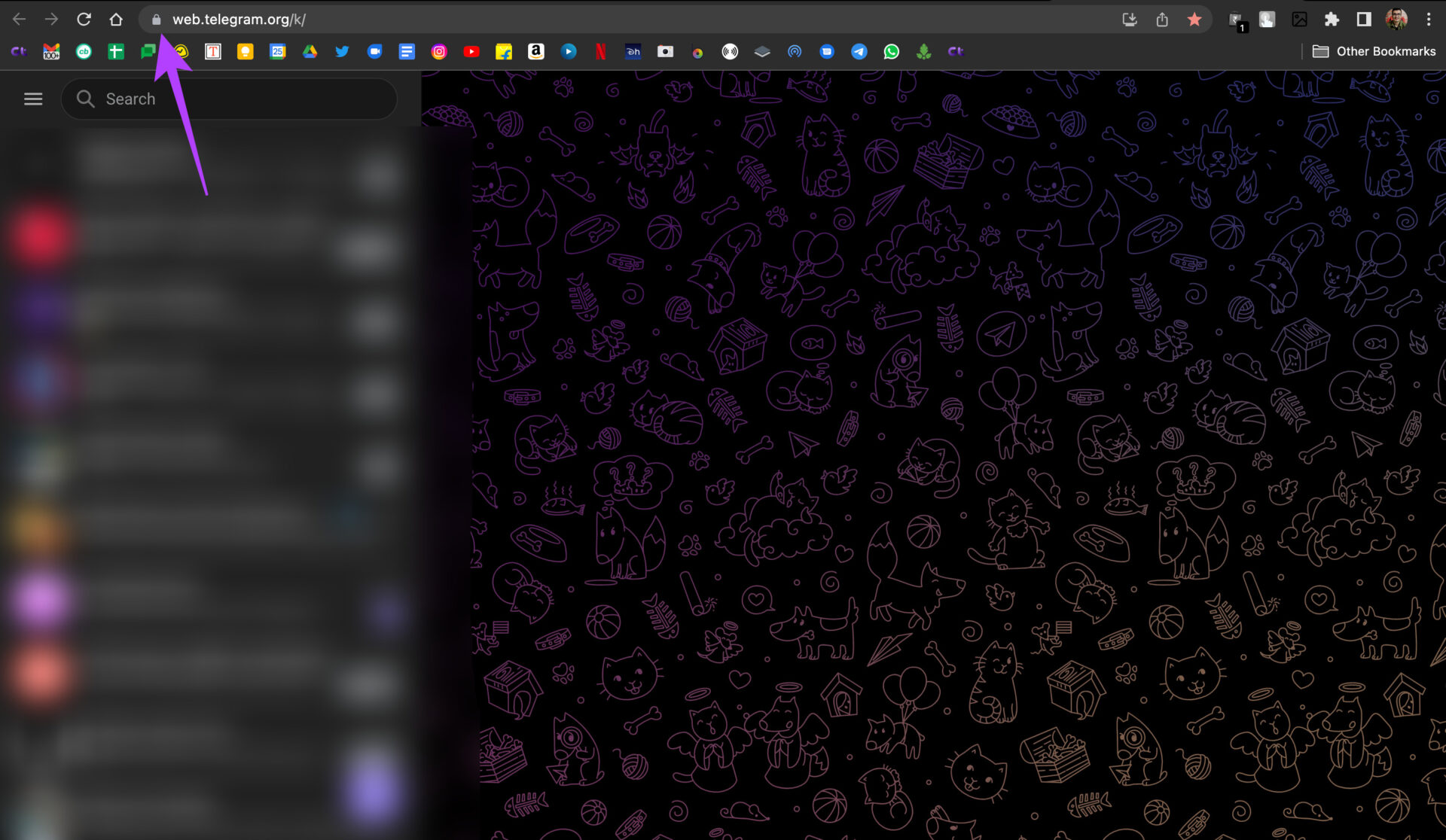Toggle the browser side panel
Screen dimensions: 1446x840
[x=1363, y=20]
